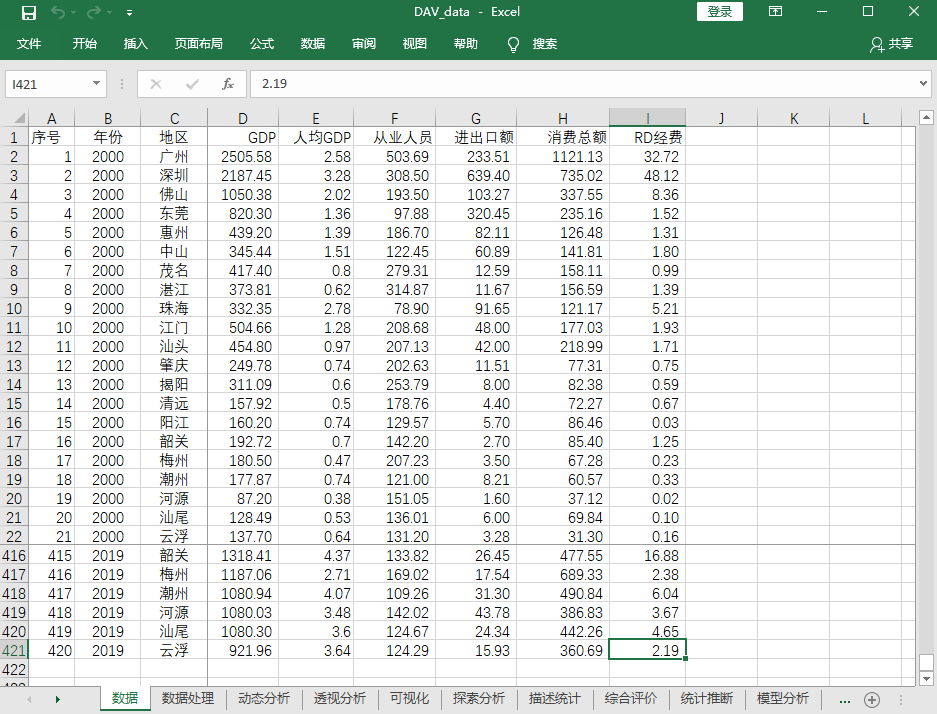The width and height of the screenshot is (937, 714).
Task: Open the 插入 ribbon tab
Action: (135, 44)
